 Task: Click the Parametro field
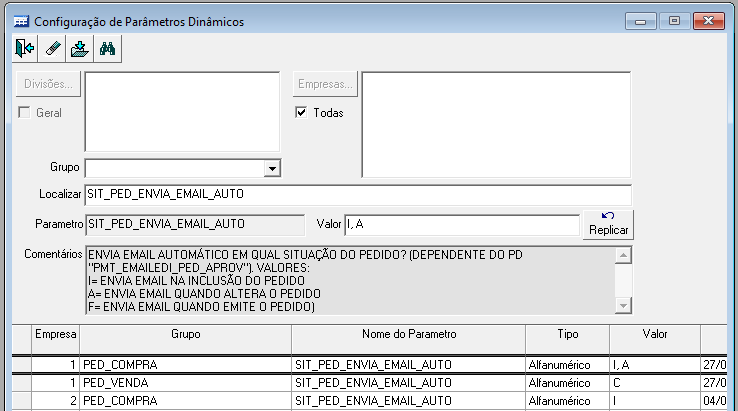pos(195,225)
